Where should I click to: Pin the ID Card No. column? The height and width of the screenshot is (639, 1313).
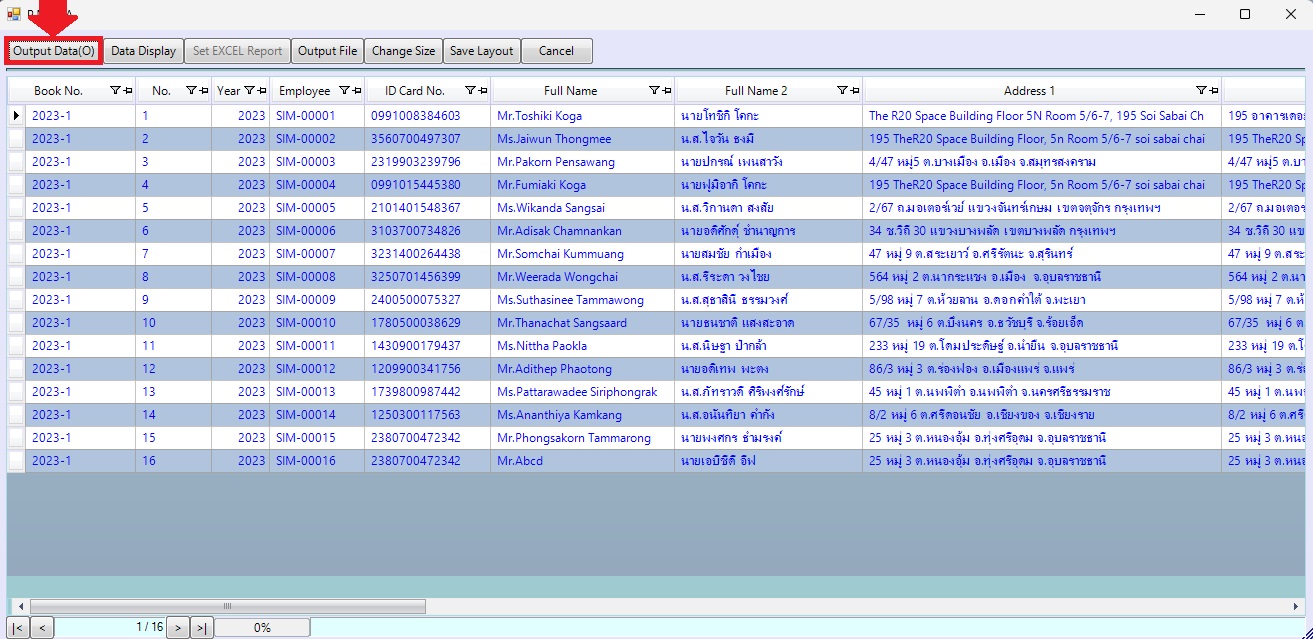tap(482, 91)
